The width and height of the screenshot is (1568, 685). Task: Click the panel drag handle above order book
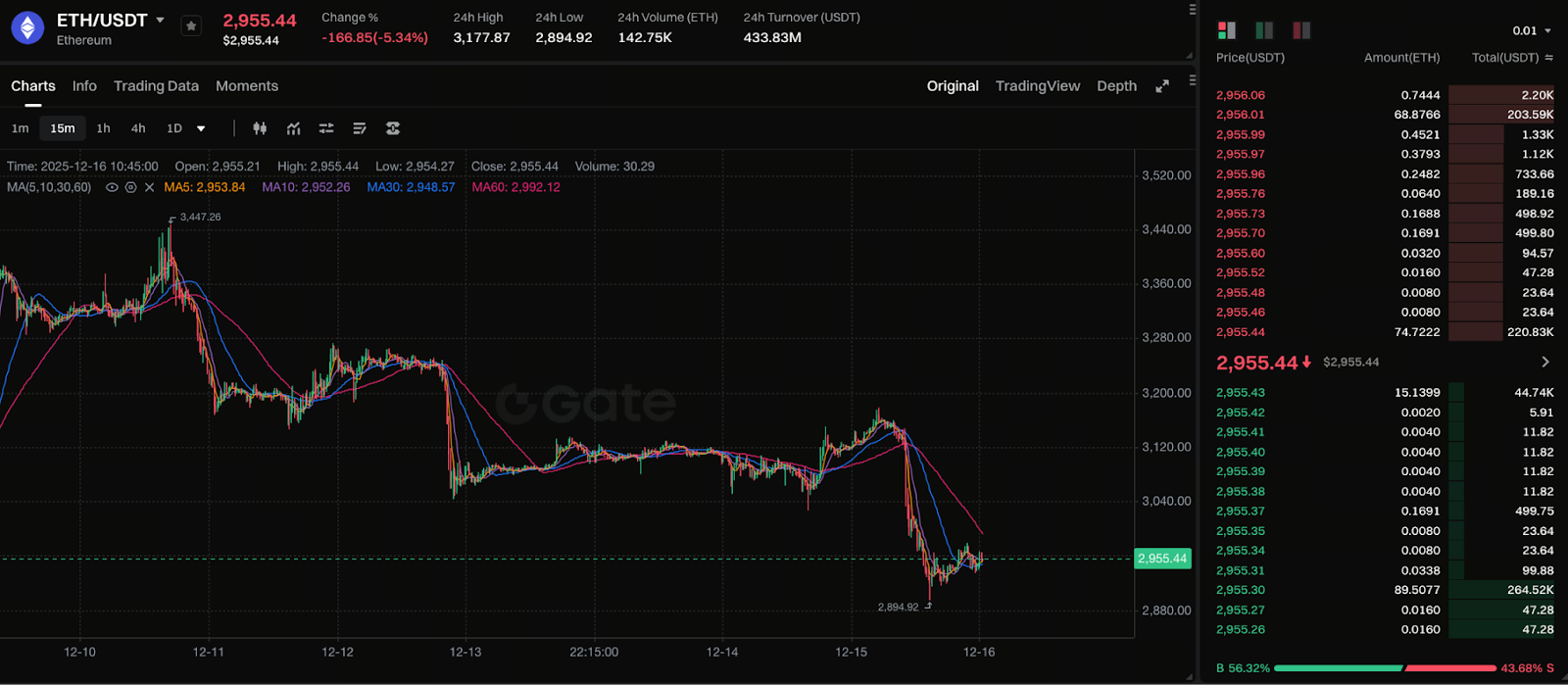point(1193,10)
